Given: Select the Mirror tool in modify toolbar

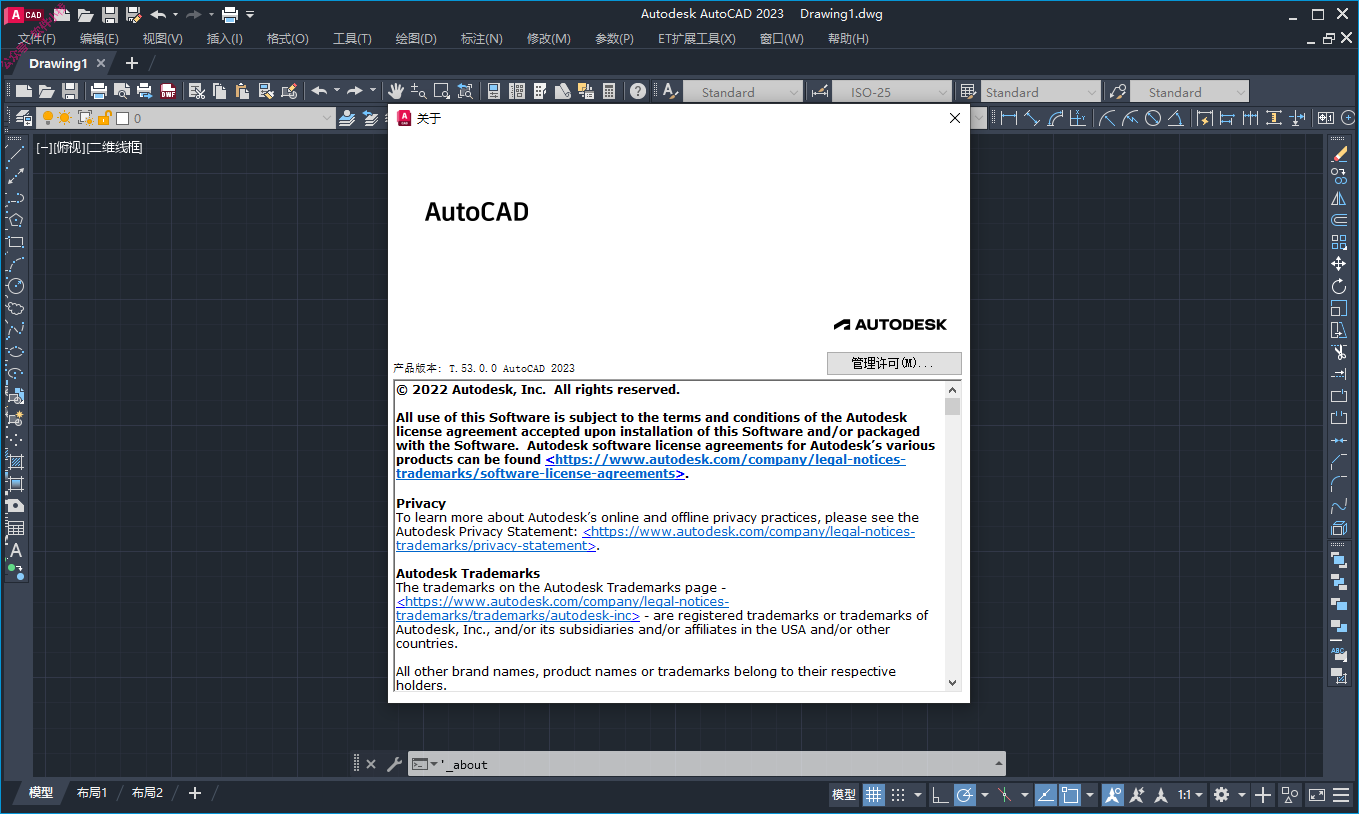Looking at the screenshot, I should click(1339, 198).
